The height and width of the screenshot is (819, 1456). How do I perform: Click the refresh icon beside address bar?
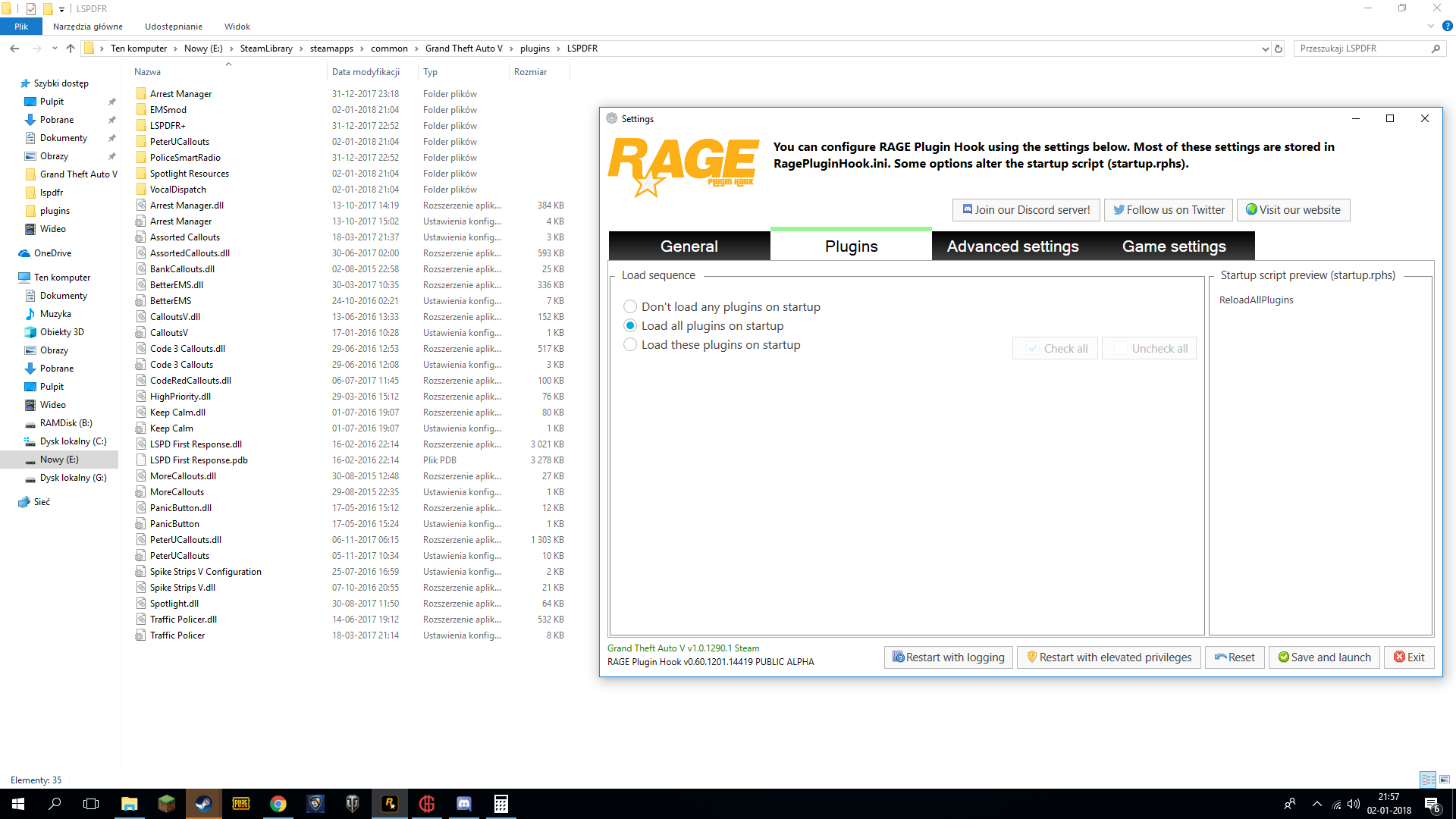click(x=1279, y=49)
